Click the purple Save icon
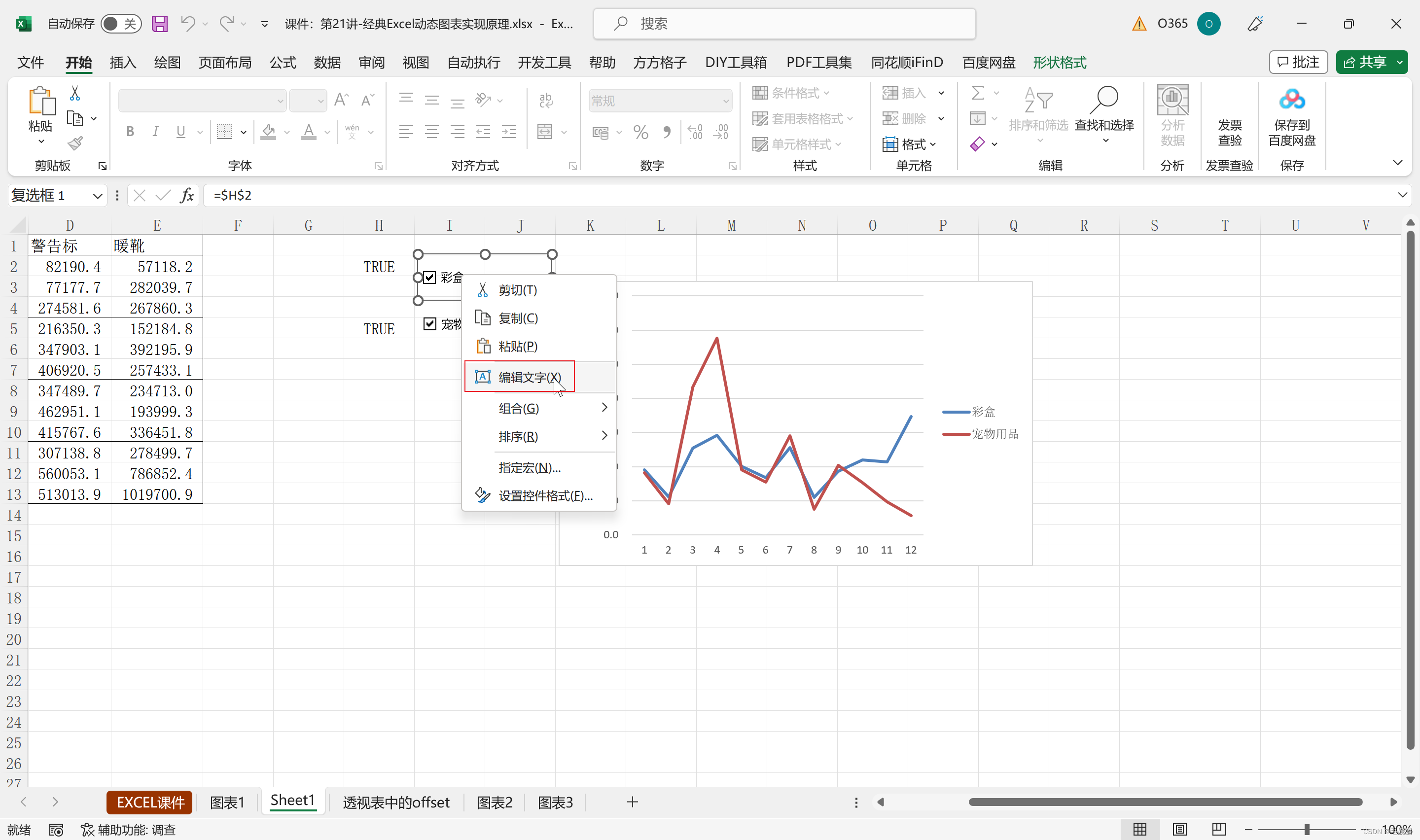The image size is (1420, 840). tap(160, 24)
